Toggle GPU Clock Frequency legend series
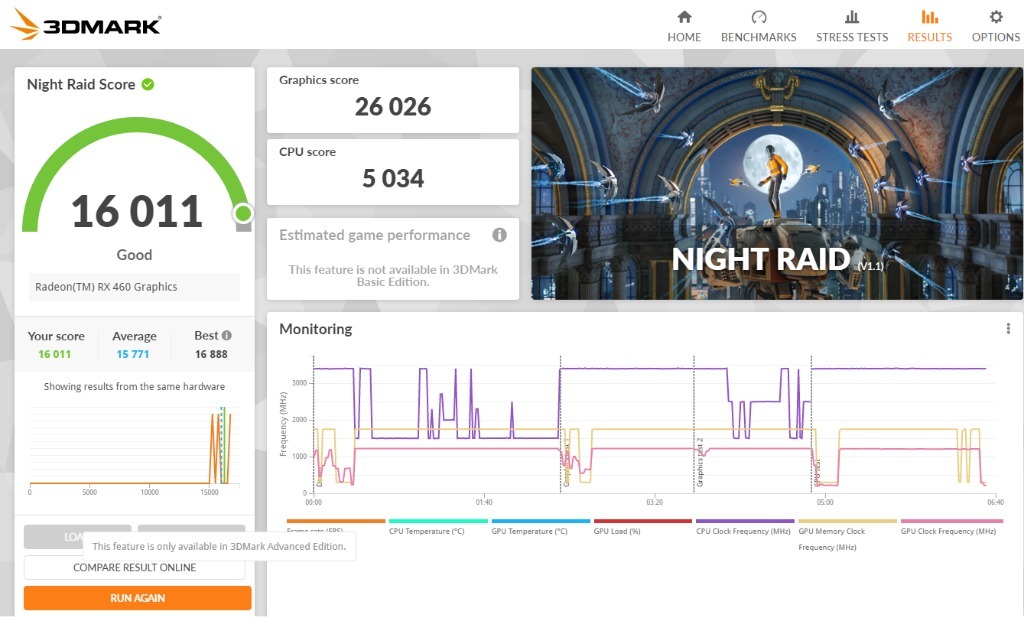 948,531
